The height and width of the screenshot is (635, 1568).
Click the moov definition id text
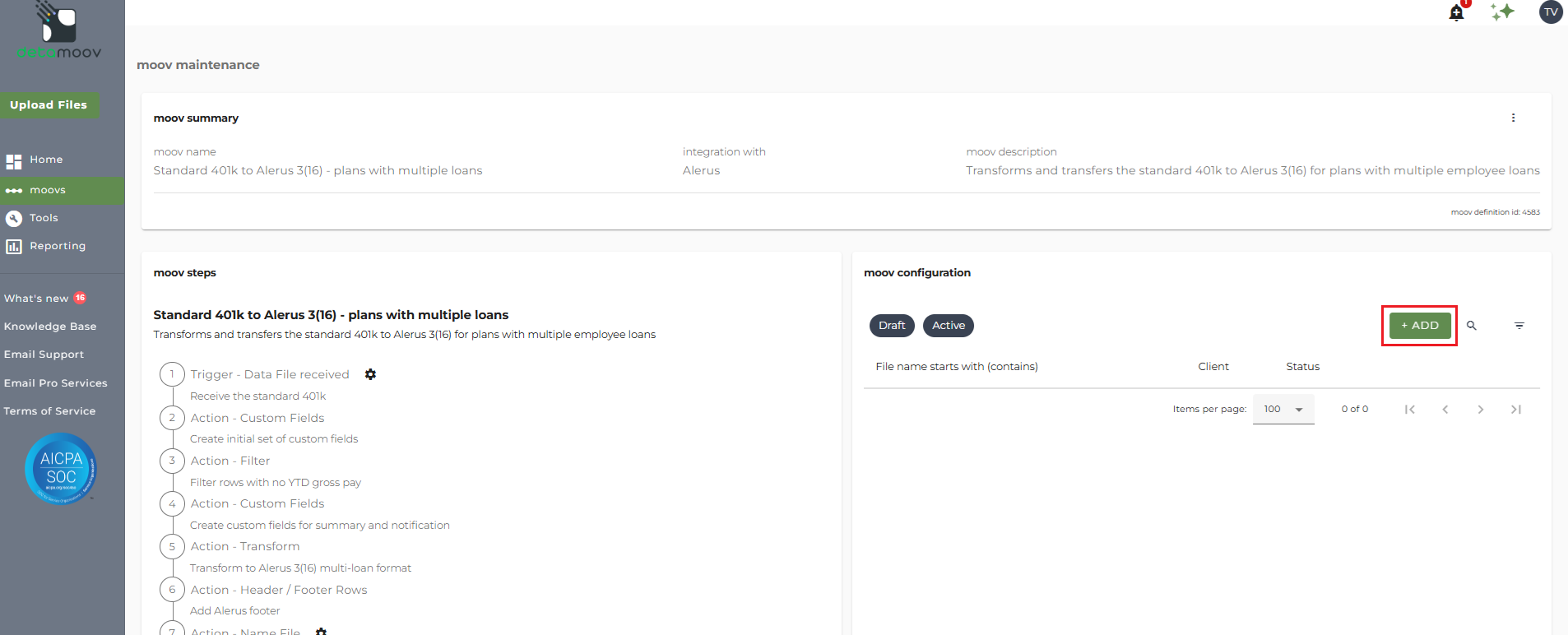[1495, 212]
